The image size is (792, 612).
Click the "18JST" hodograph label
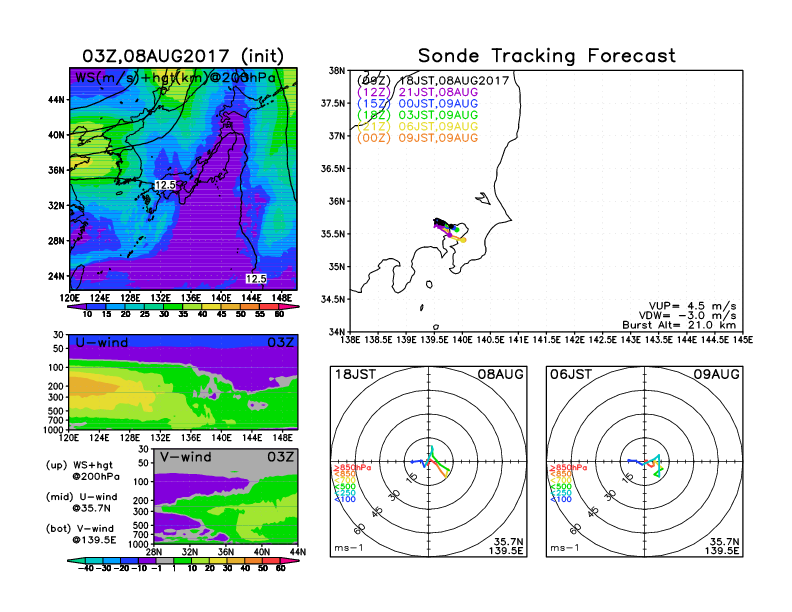point(355,374)
